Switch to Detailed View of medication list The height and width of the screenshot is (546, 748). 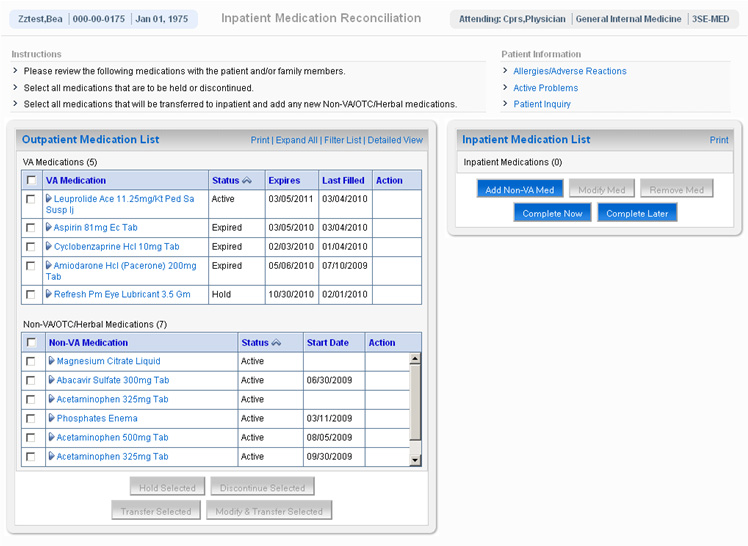coord(395,140)
